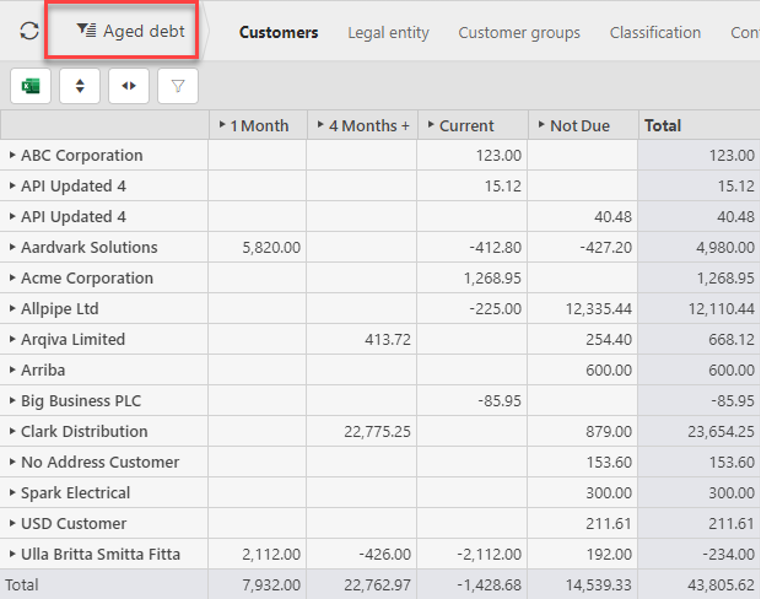Viewport: 760px width, 599px height.
Task: Expand the ABC Corporation row
Action: [x=13, y=155]
